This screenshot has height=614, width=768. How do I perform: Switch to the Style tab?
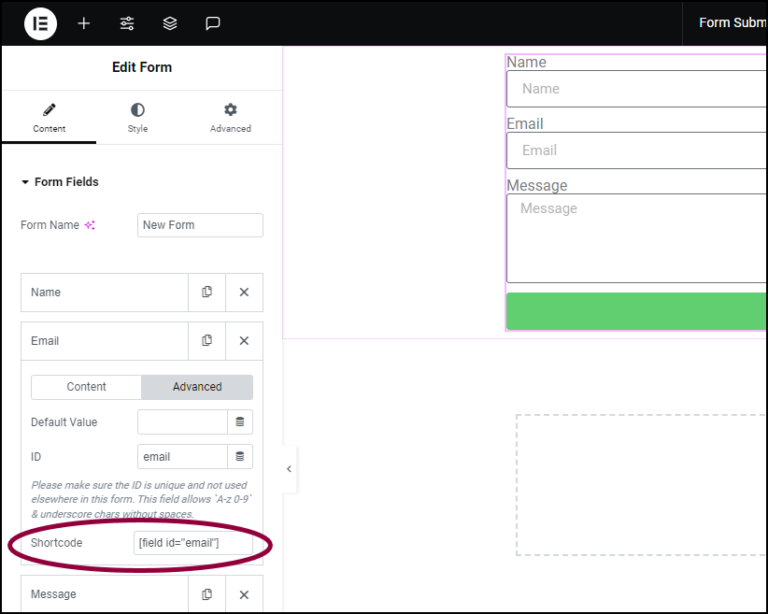pyautogui.click(x=137, y=117)
